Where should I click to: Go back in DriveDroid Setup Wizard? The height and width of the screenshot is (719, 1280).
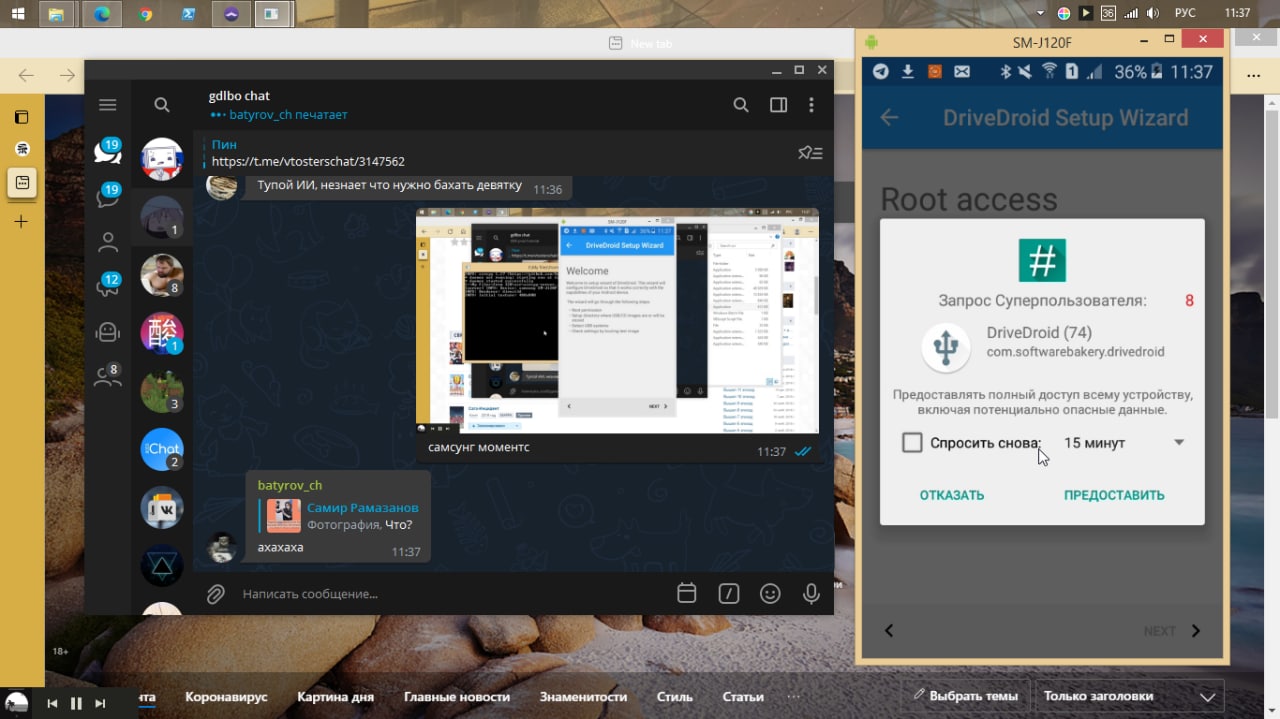coord(889,117)
